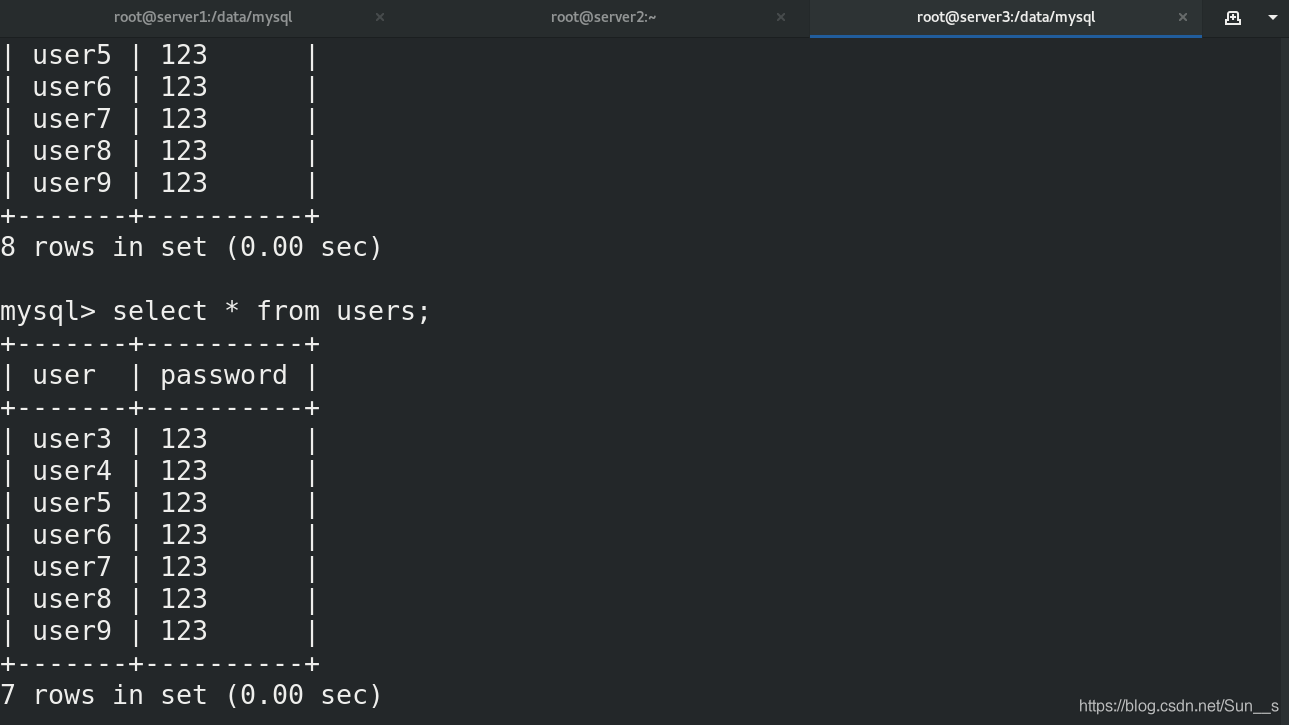Click the mysql> prompt text
The image size is (1289, 725).
coord(48,311)
